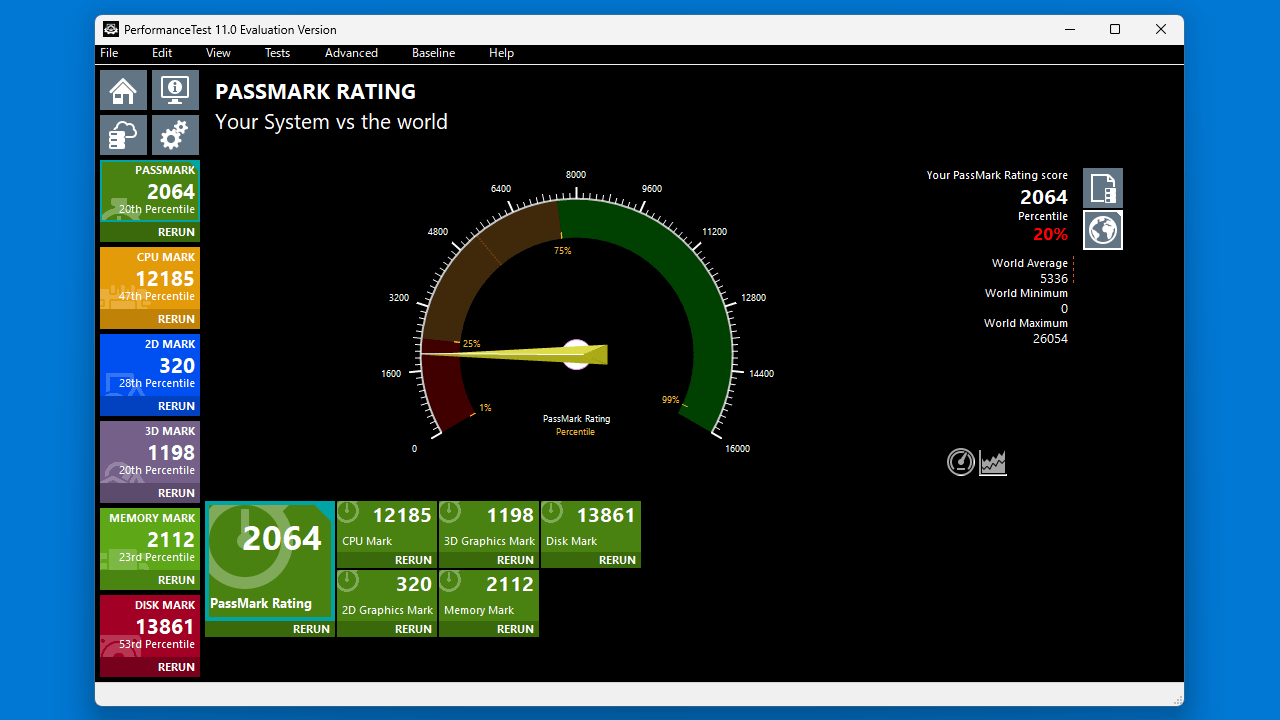Click the globe world comparison icon
The image size is (1280, 720).
(x=1103, y=230)
